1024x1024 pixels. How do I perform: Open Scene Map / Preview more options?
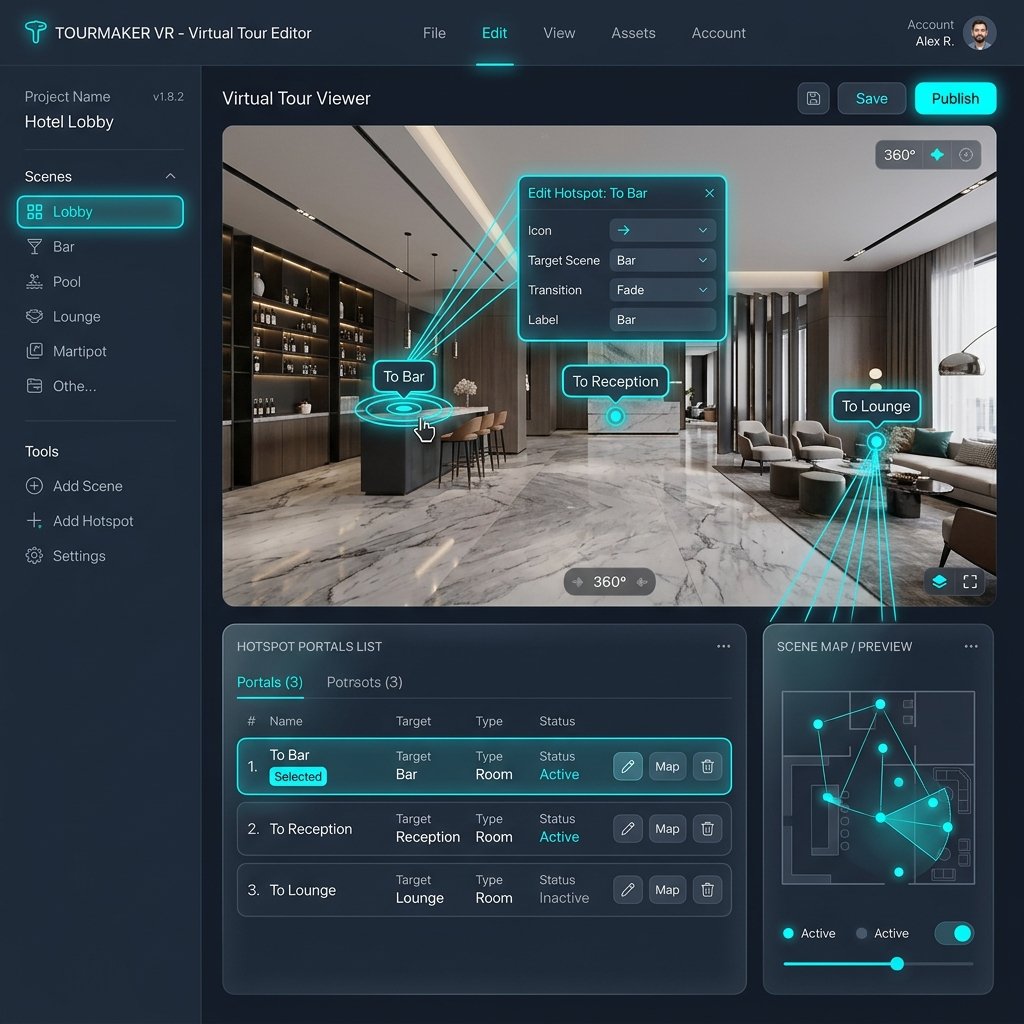tap(971, 647)
